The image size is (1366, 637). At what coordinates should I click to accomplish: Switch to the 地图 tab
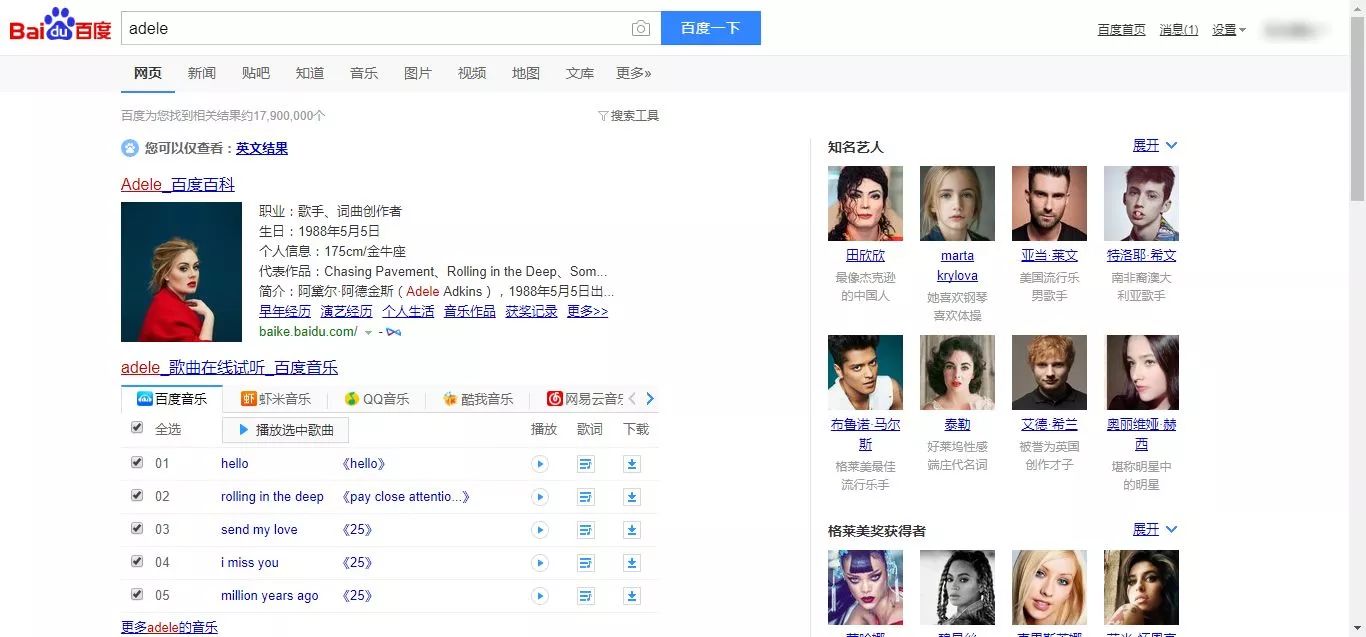[526, 73]
